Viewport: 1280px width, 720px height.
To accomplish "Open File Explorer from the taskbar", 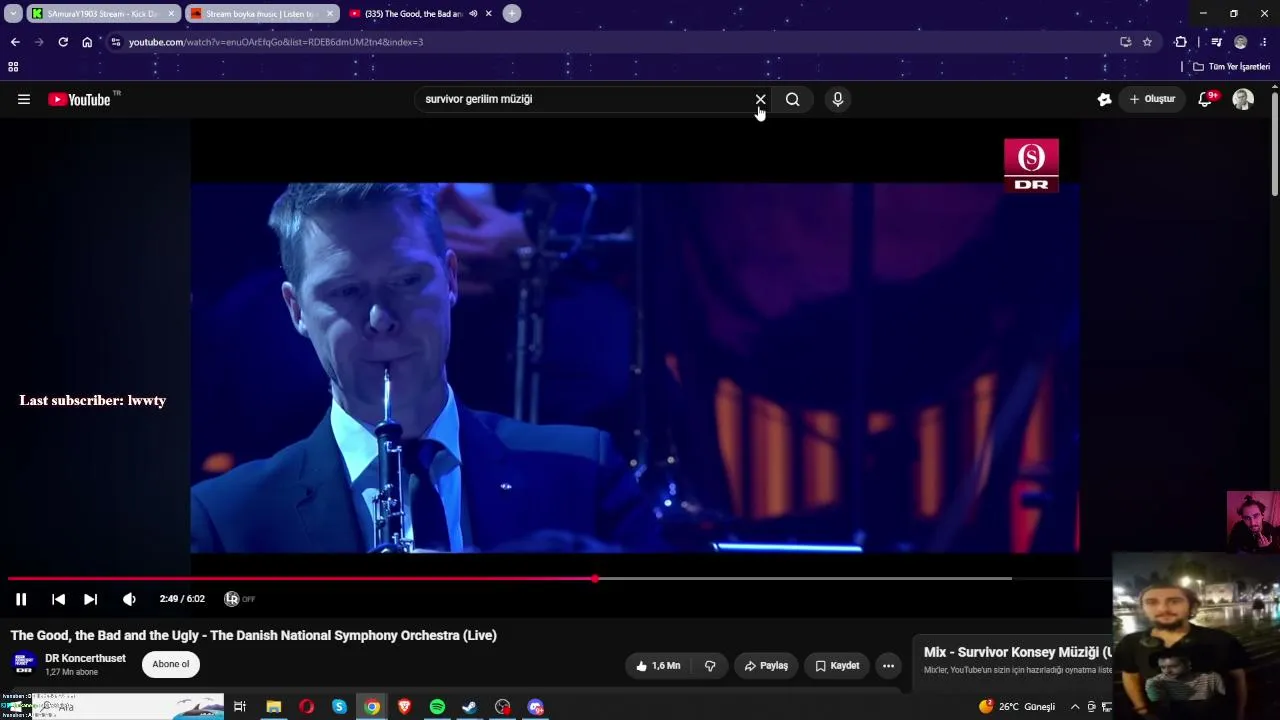I will pyautogui.click(x=273, y=707).
